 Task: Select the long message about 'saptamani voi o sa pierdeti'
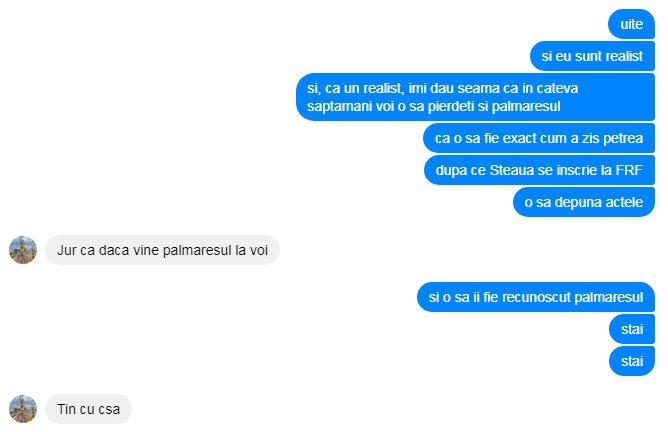click(x=475, y=97)
